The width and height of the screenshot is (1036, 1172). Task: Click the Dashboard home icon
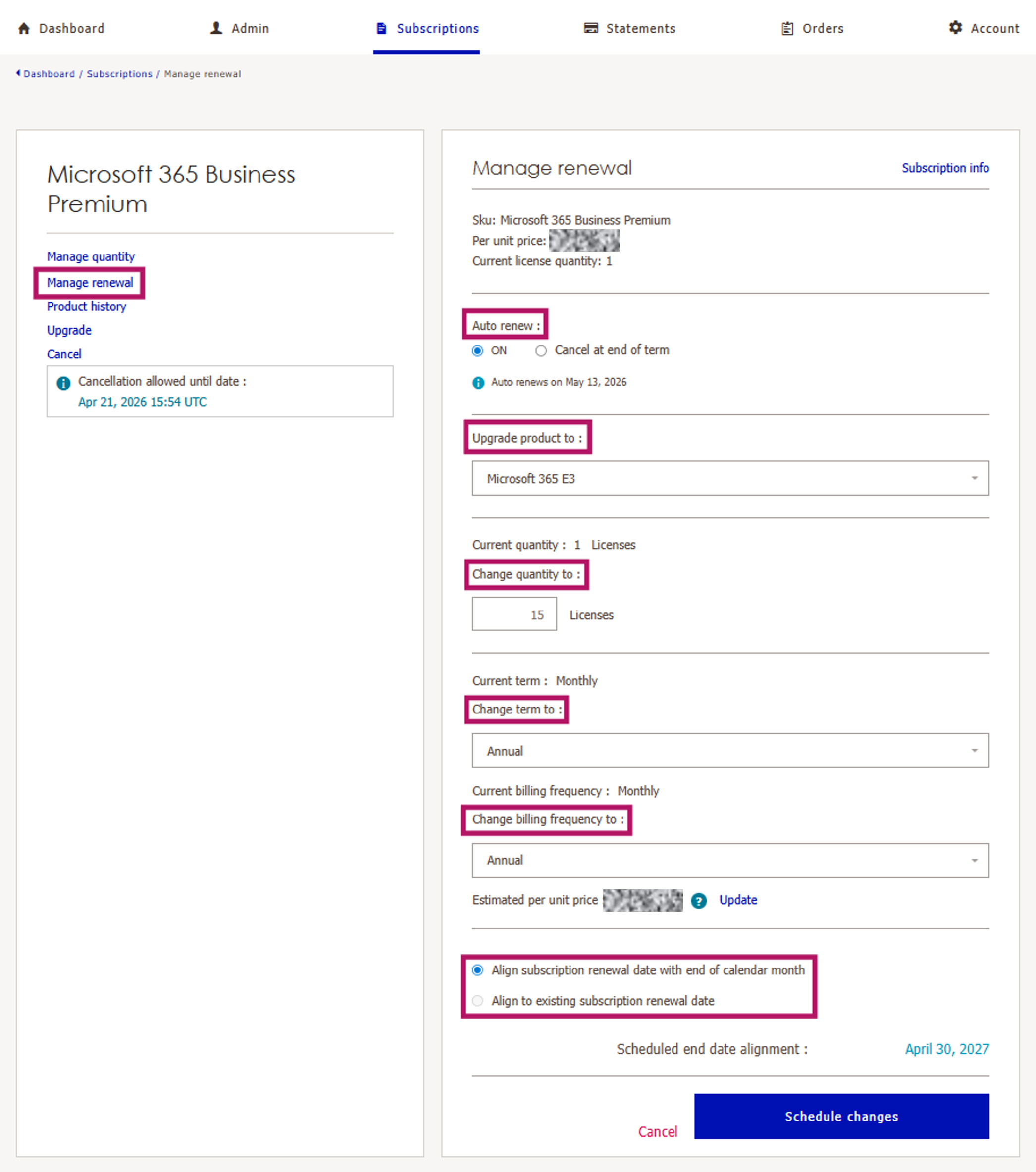24,28
